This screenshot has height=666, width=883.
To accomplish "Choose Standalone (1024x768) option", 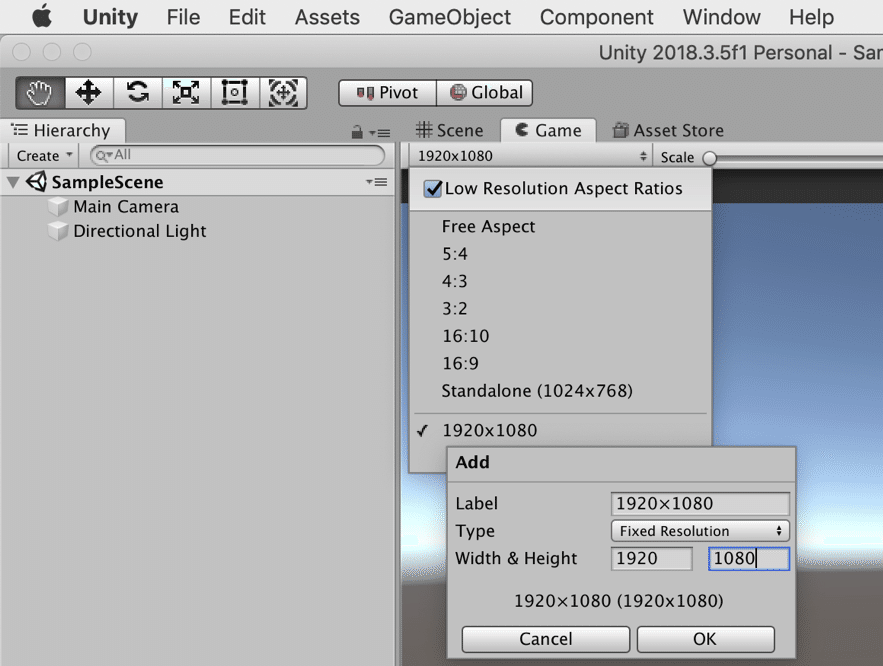I will [537, 391].
